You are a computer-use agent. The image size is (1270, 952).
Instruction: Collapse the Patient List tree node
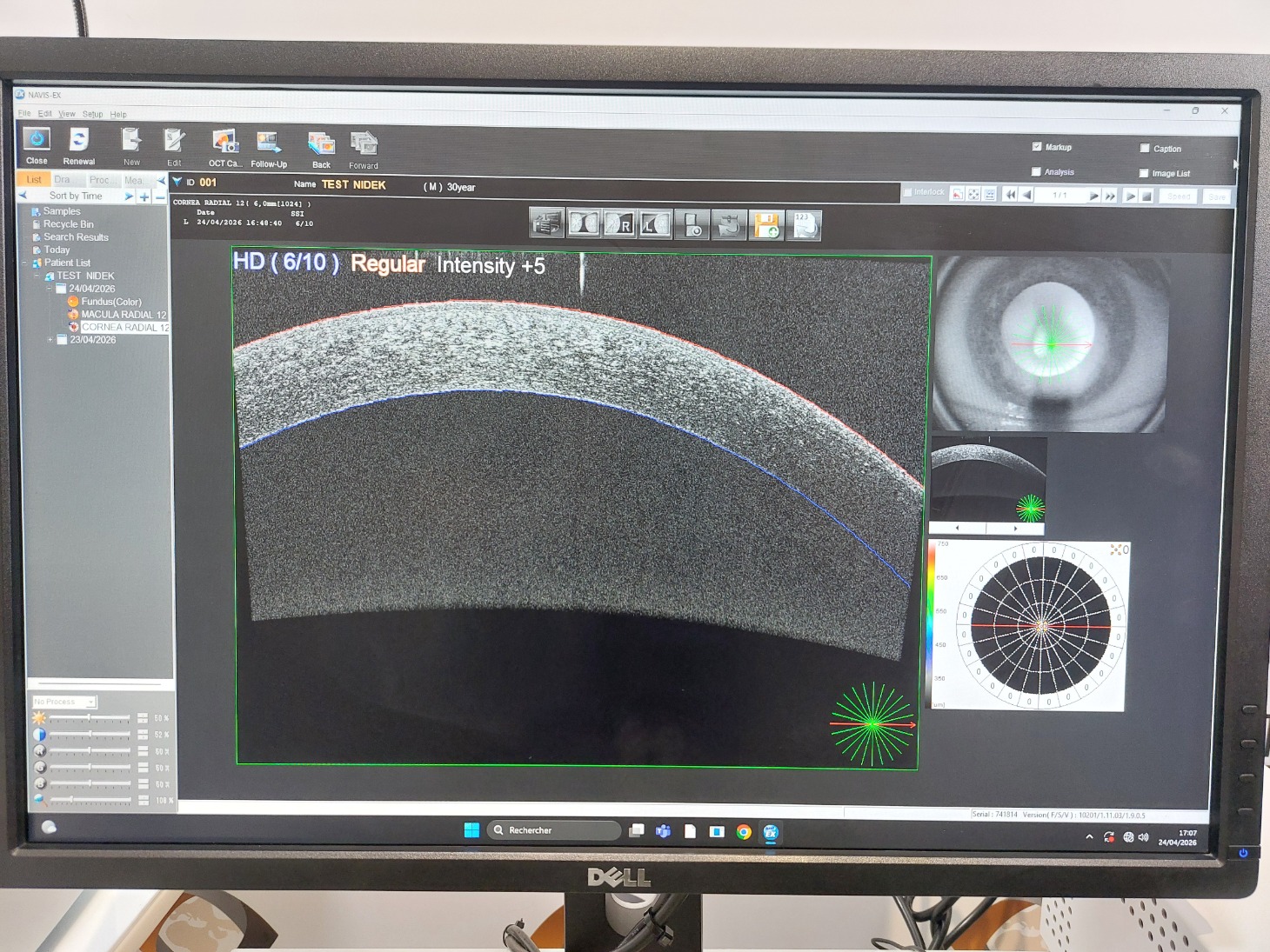25,263
